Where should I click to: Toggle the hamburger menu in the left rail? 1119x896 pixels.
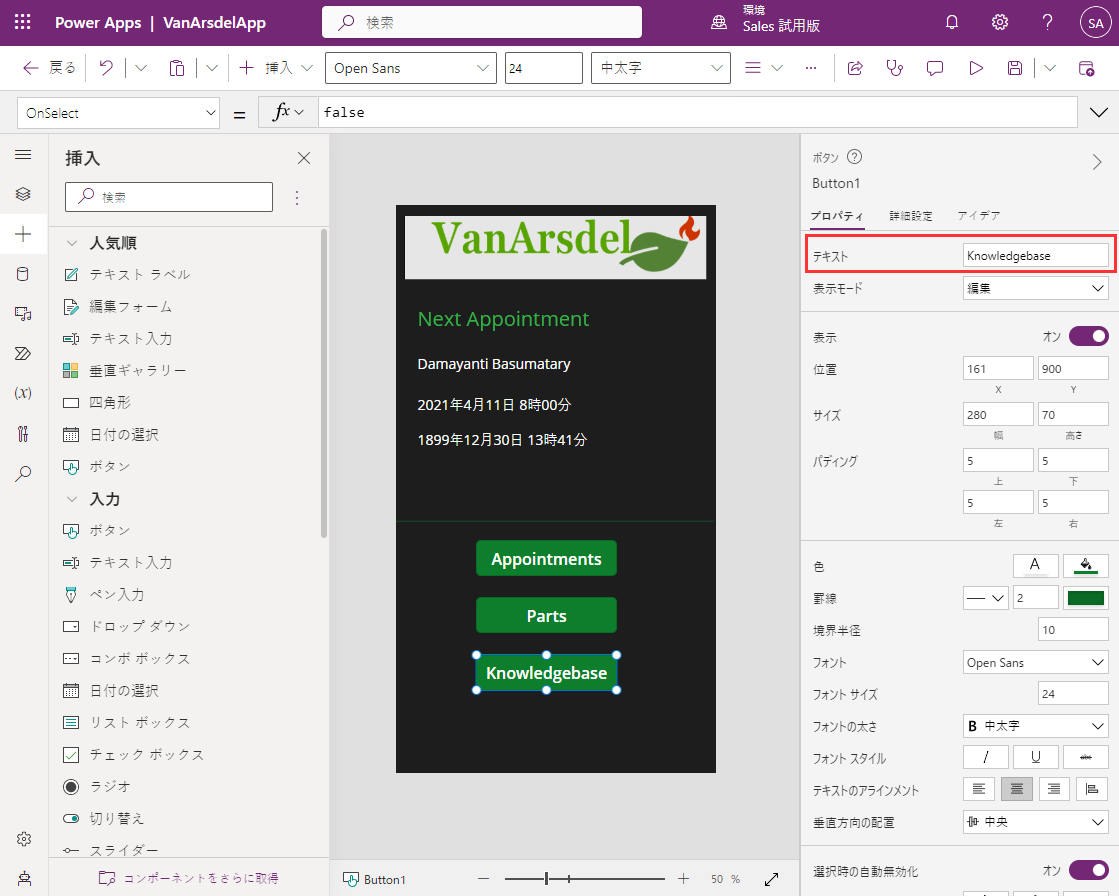click(x=23, y=155)
